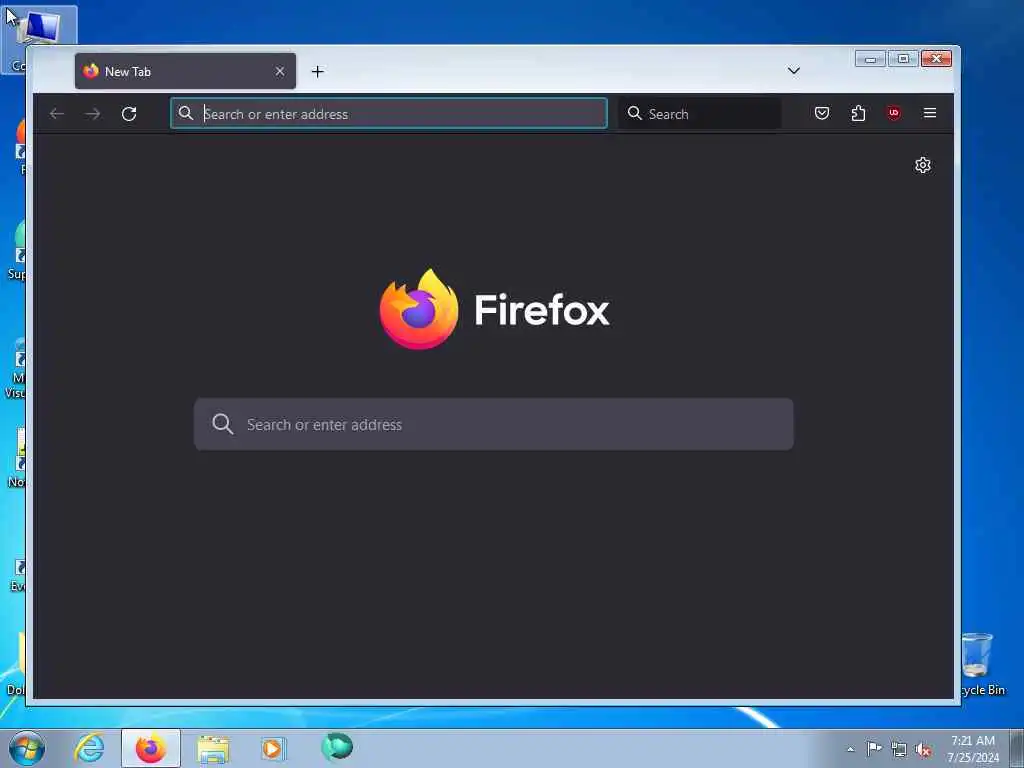Screen dimensions: 1024x768
Task: Launch Internet Explorer from the taskbar
Action: (89, 748)
